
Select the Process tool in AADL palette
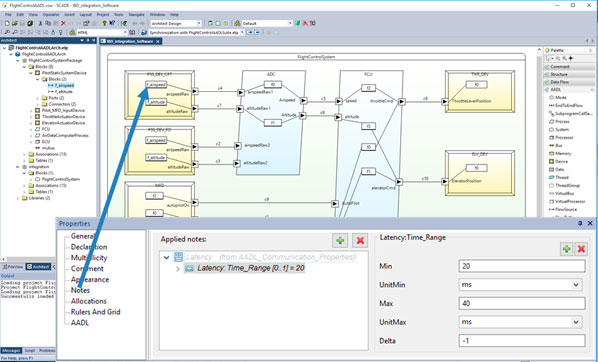pos(560,121)
